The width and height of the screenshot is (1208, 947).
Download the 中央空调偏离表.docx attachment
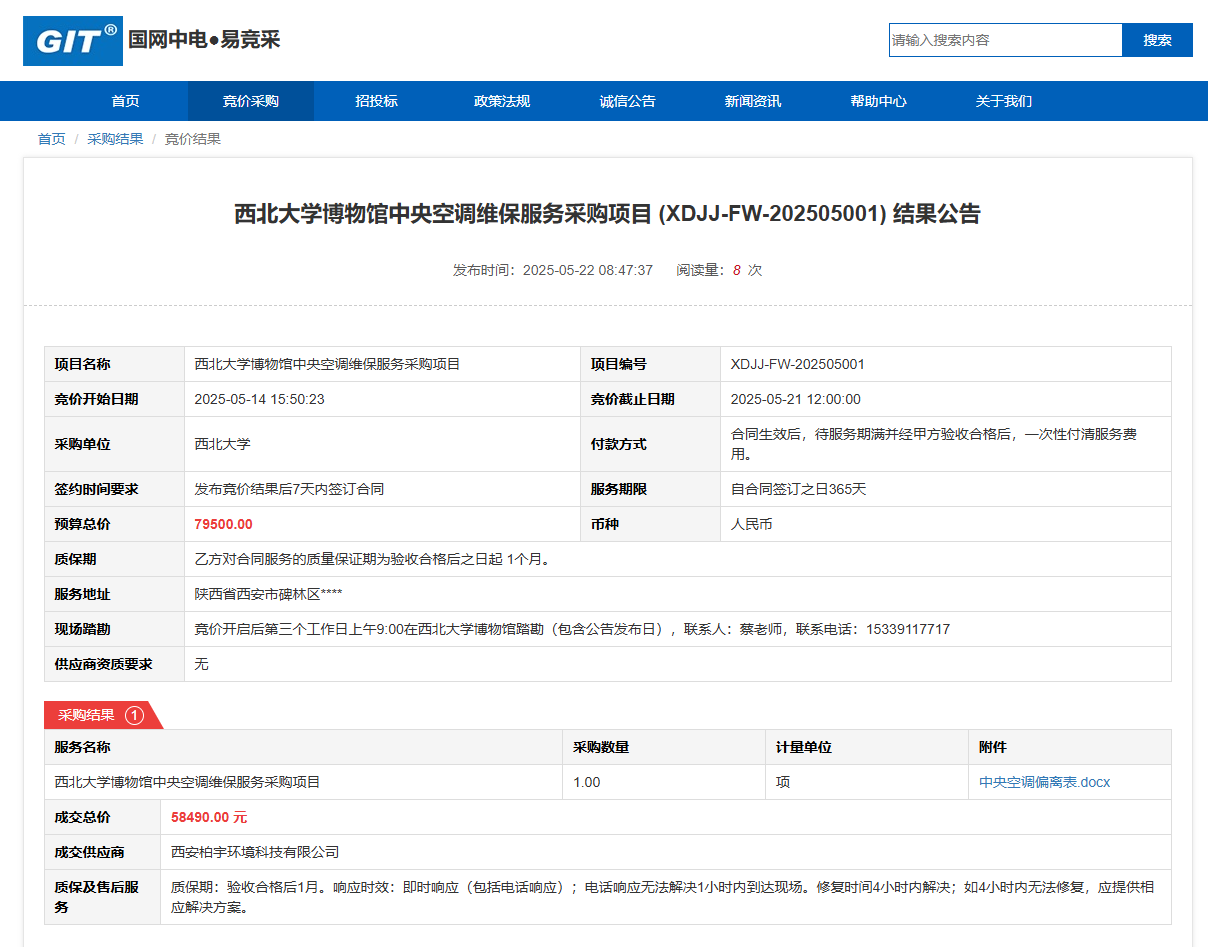coord(1044,782)
